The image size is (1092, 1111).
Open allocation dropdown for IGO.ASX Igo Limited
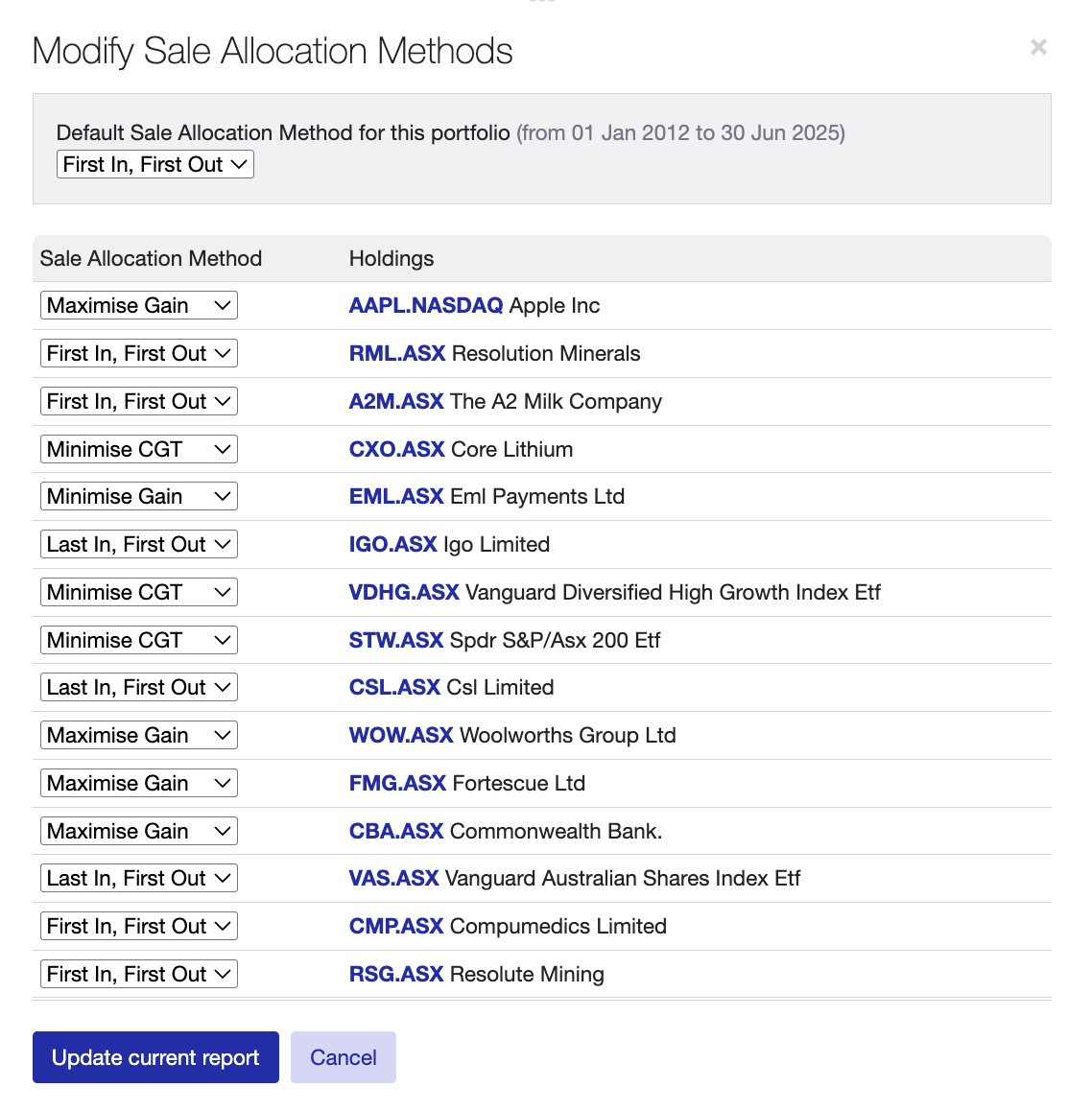coord(139,544)
